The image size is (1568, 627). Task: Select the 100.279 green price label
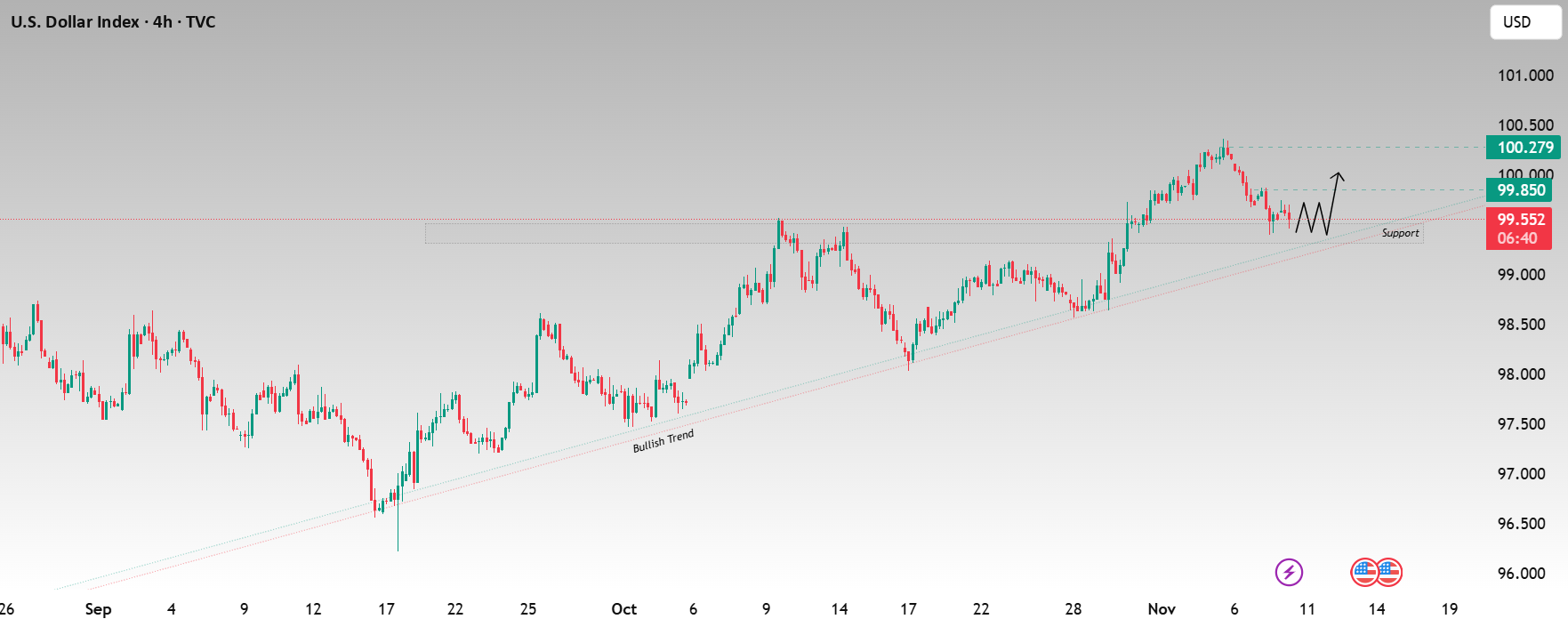[x=1524, y=148]
